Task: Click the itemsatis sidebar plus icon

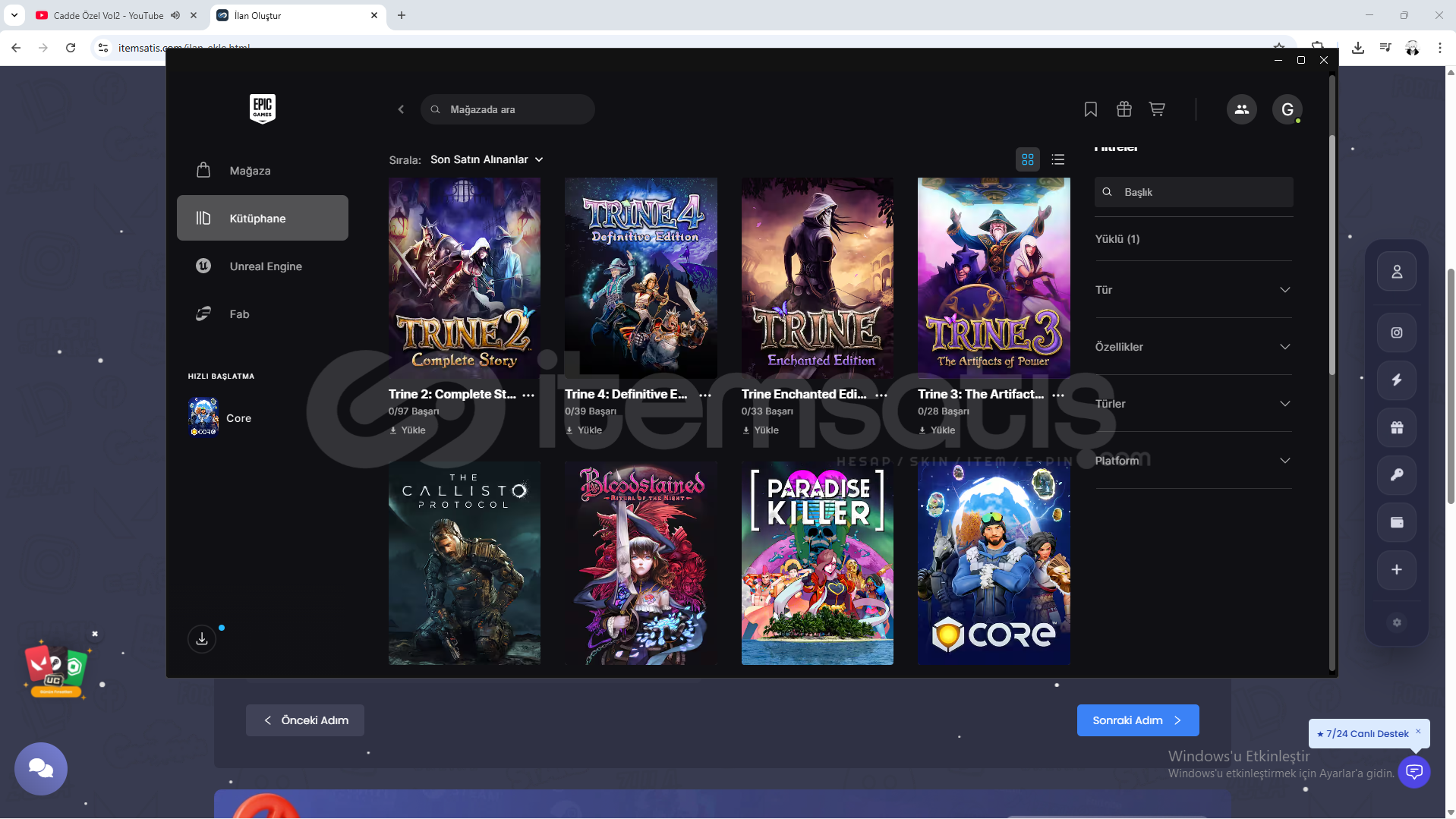Action: pyautogui.click(x=1397, y=570)
